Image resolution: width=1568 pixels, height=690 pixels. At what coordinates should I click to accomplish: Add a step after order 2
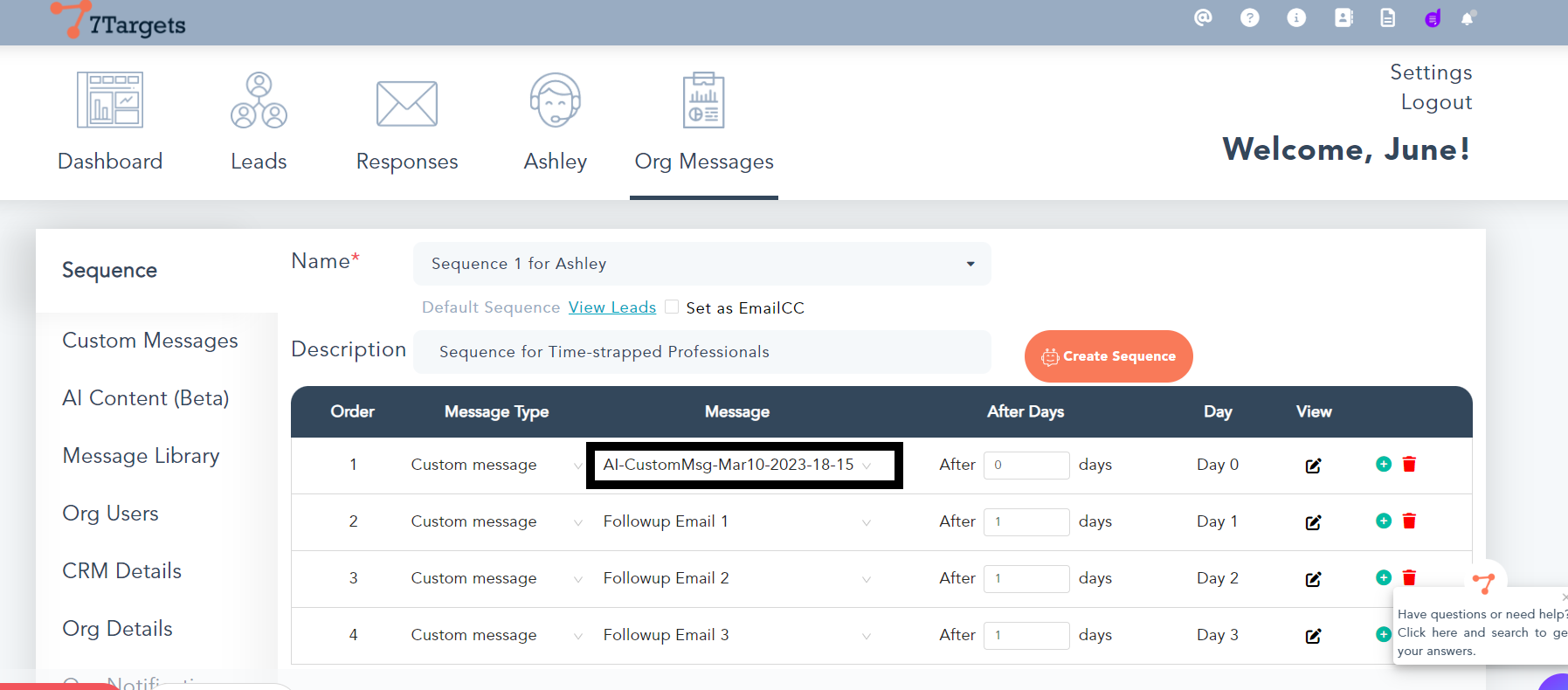(1383, 521)
